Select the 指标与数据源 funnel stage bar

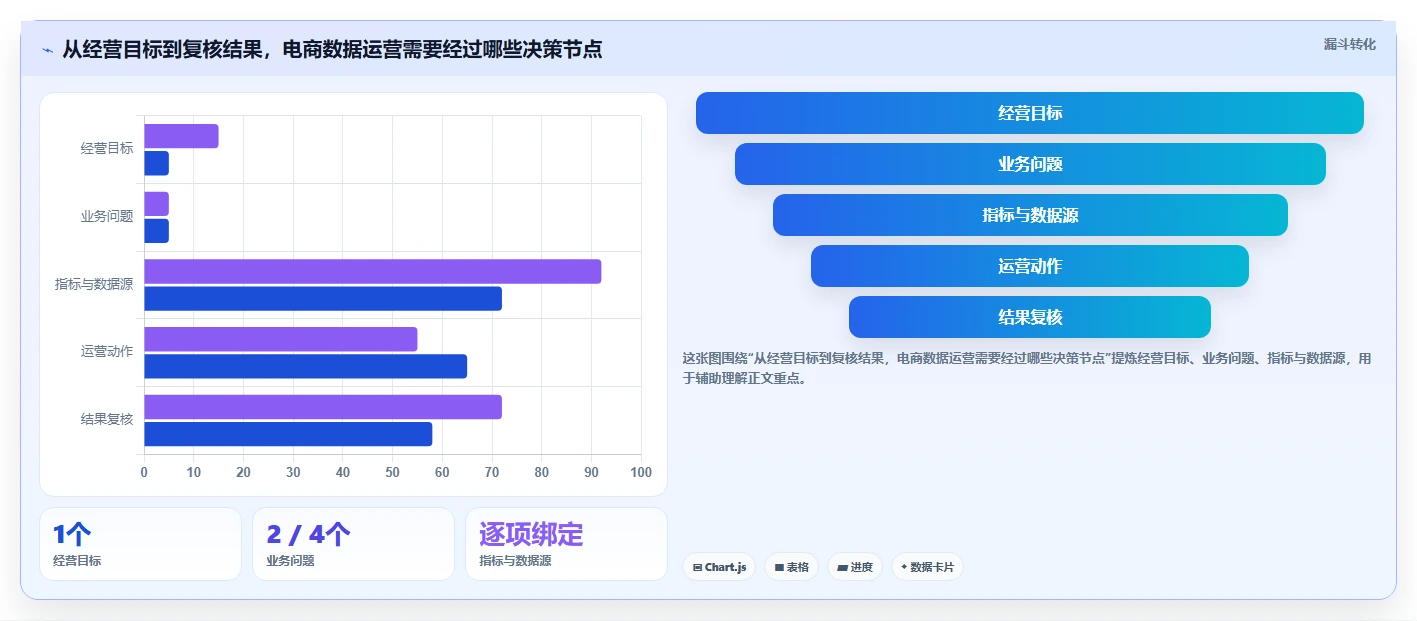coord(1030,215)
